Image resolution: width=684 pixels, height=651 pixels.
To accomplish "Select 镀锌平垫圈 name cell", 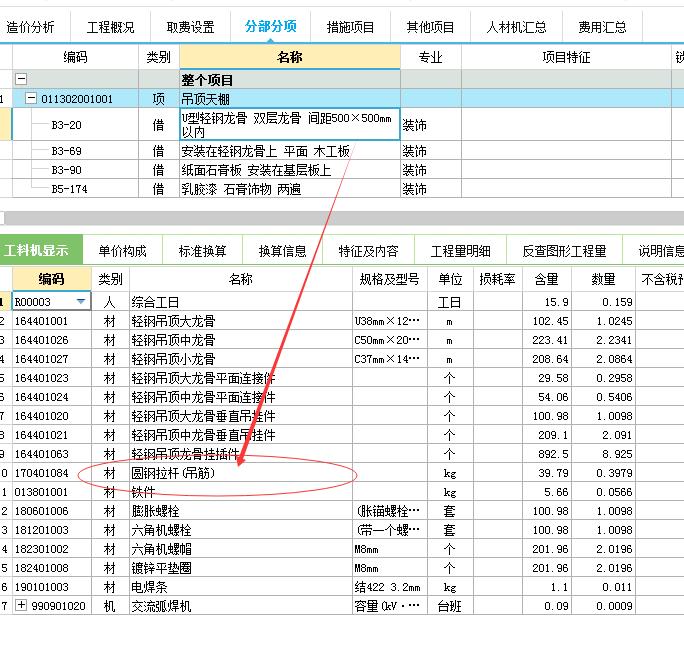I will (241, 568).
